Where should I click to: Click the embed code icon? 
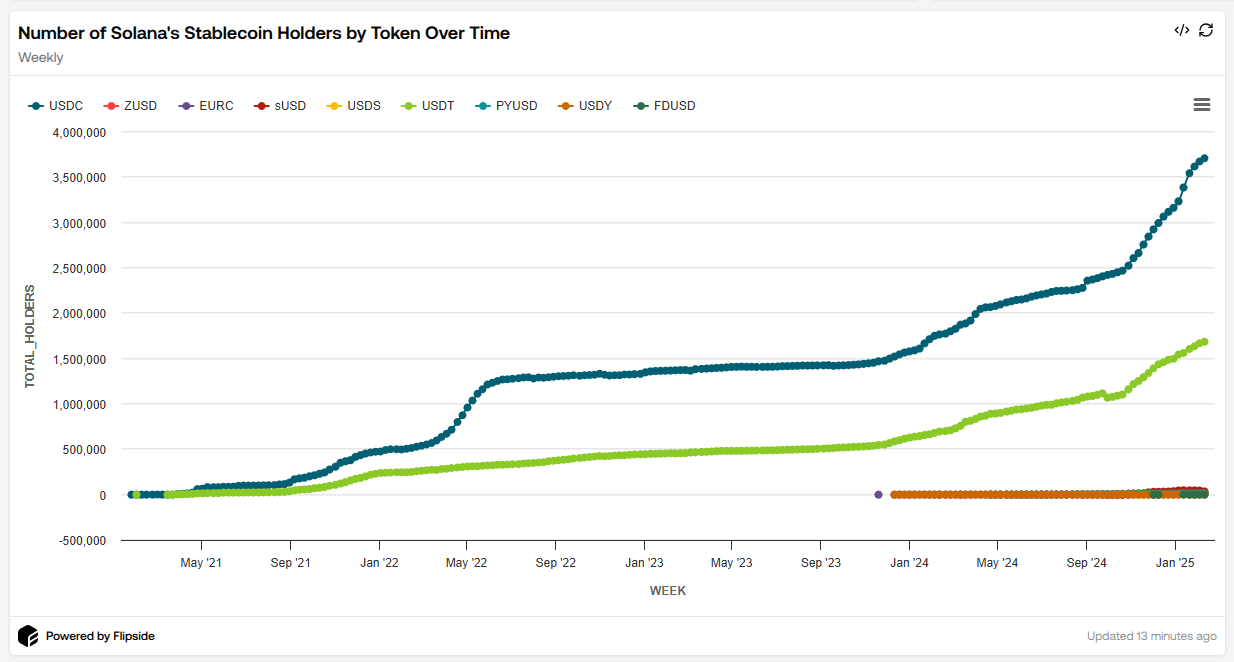[x=1181, y=30]
